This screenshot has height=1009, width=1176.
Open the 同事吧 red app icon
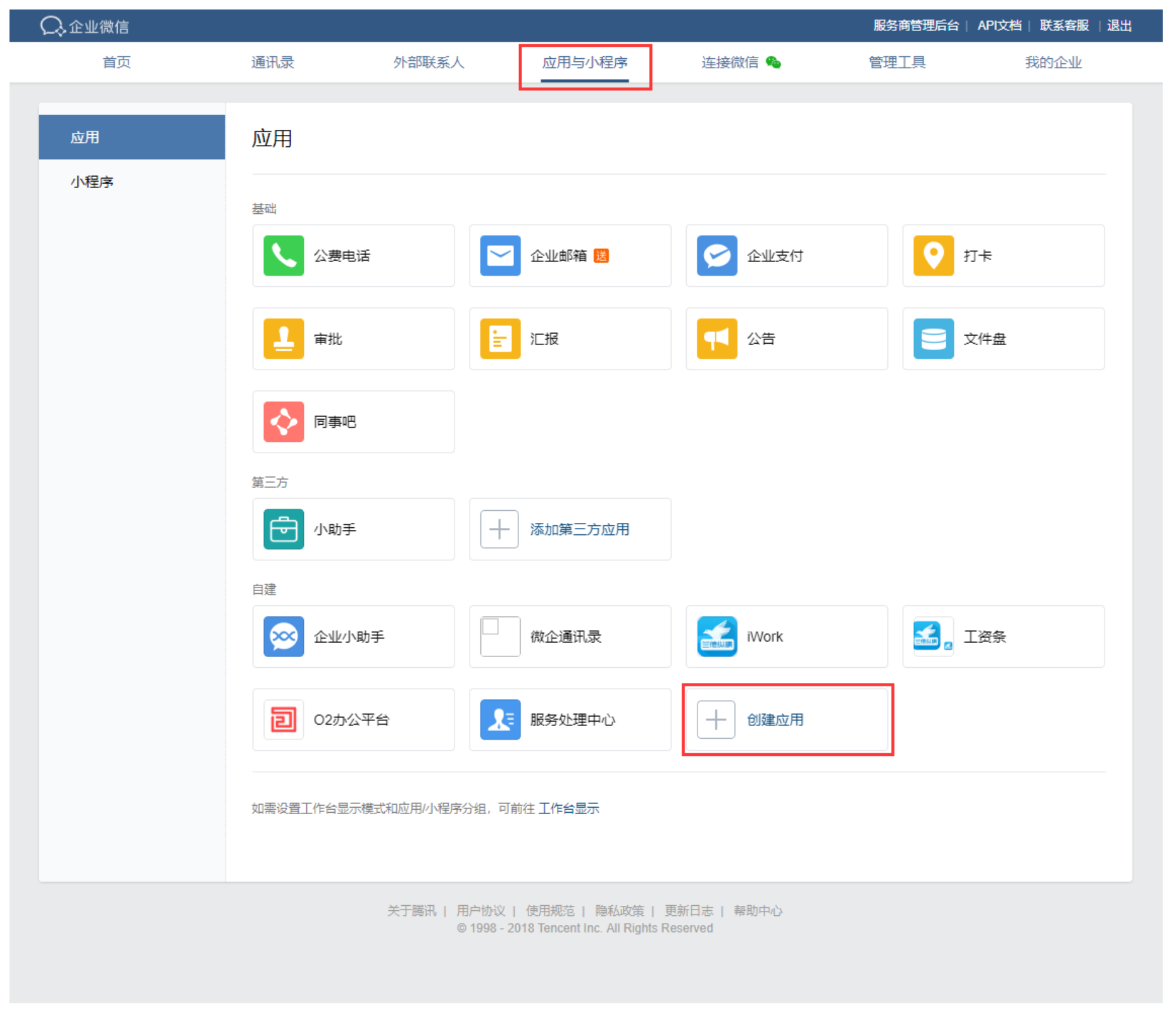coord(284,422)
